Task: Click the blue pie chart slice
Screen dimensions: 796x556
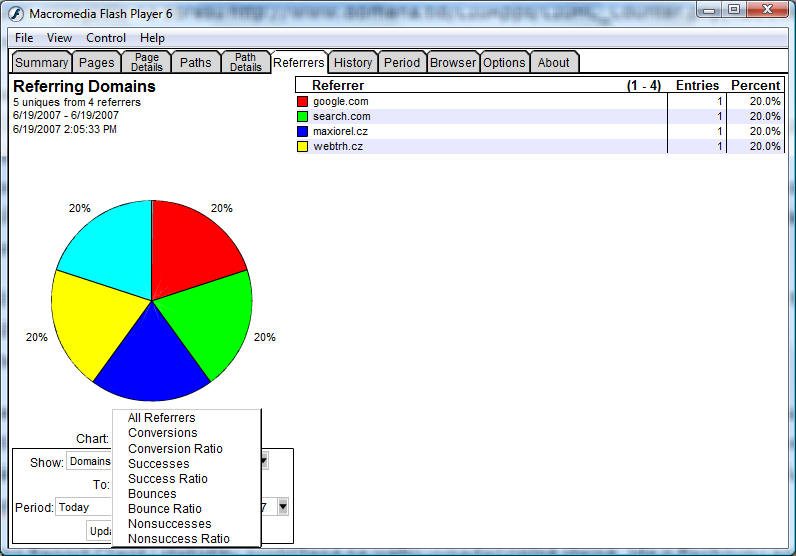Action: pyautogui.click(x=152, y=363)
